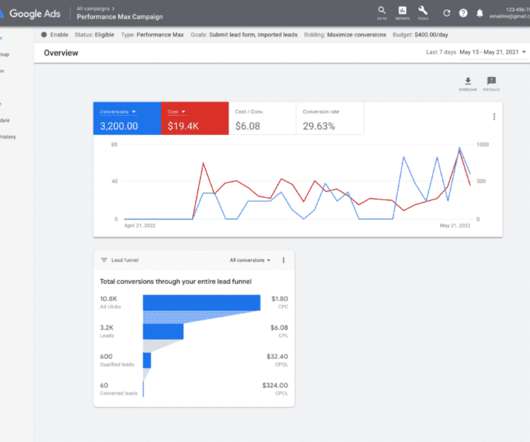Viewport: 530px width, 442px height.
Task: Open the Tools wrench icon
Action: point(423,10)
